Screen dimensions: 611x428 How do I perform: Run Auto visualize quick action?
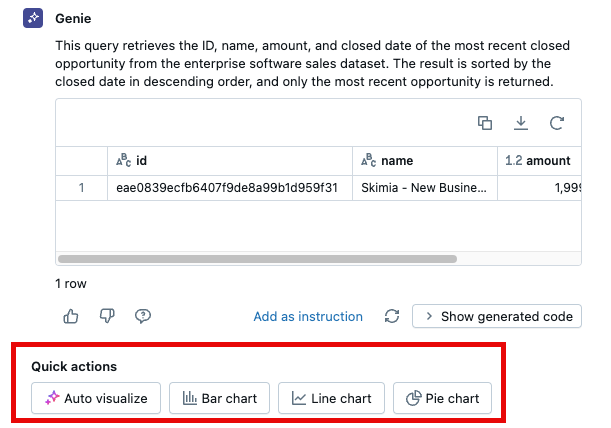click(x=96, y=398)
